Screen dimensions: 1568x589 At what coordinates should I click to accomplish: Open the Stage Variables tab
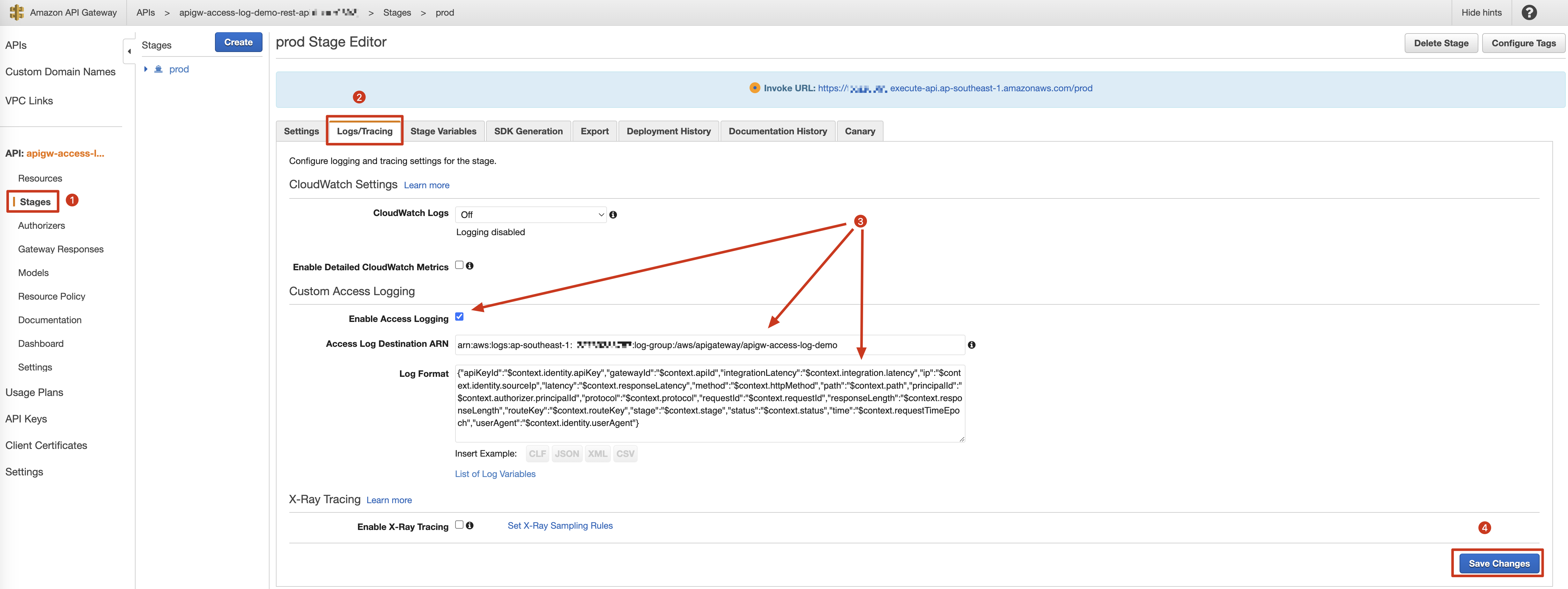click(x=443, y=131)
